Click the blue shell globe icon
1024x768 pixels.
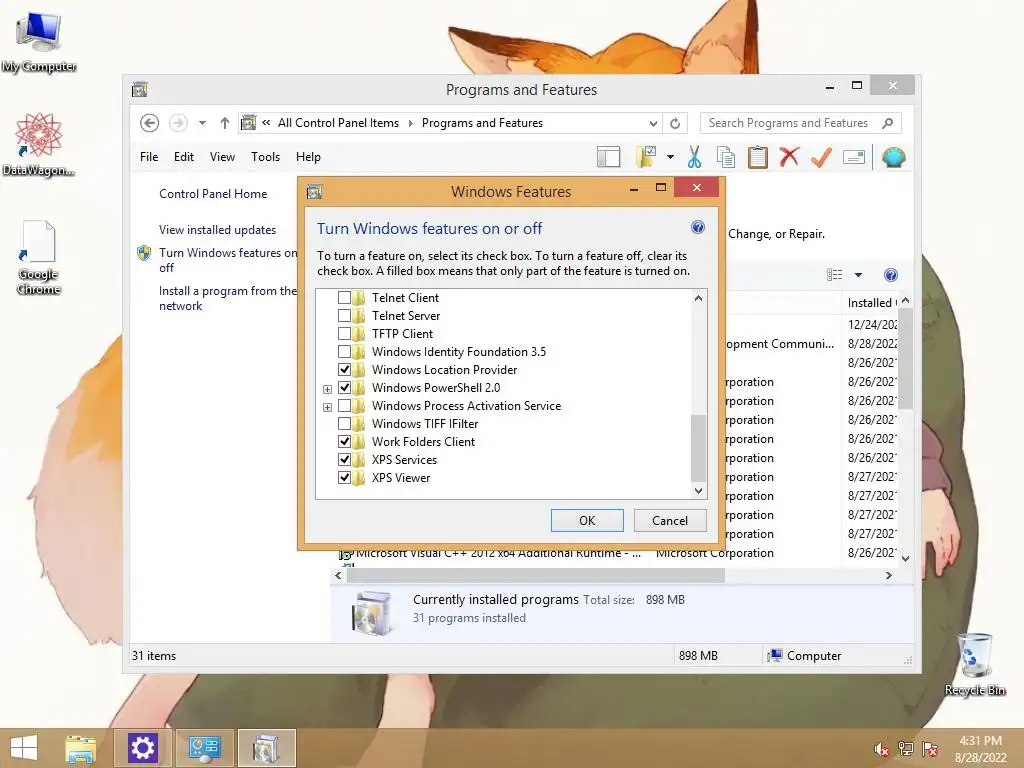click(893, 157)
